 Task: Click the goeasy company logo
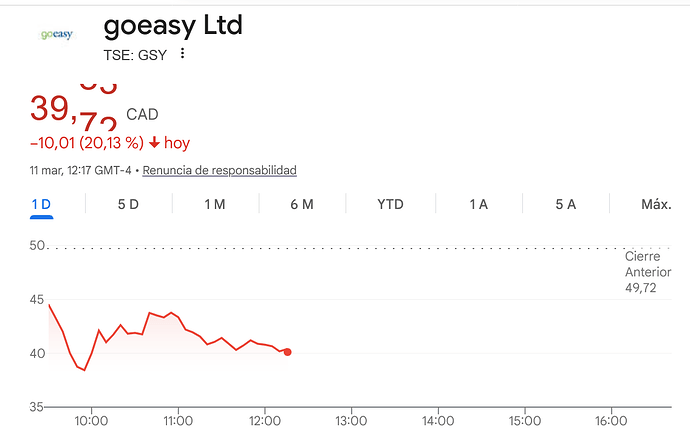pyautogui.click(x=56, y=35)
